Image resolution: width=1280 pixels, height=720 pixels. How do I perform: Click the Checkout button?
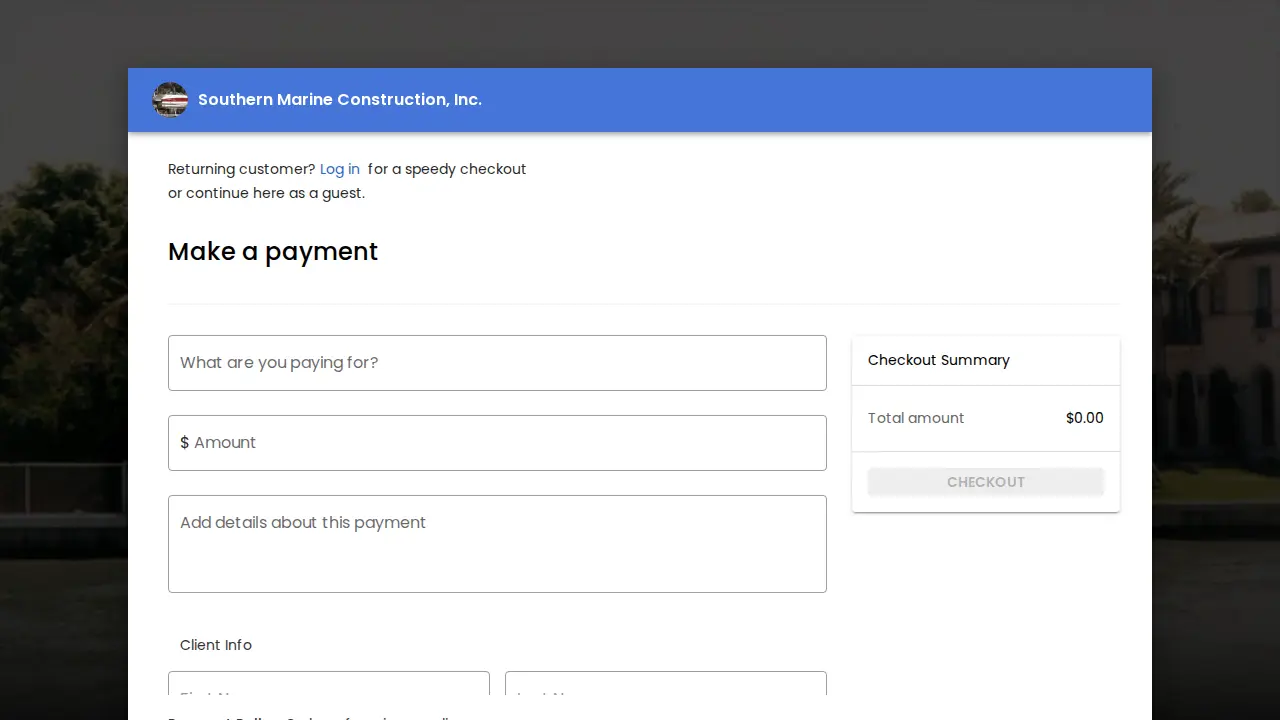[986, 482]
